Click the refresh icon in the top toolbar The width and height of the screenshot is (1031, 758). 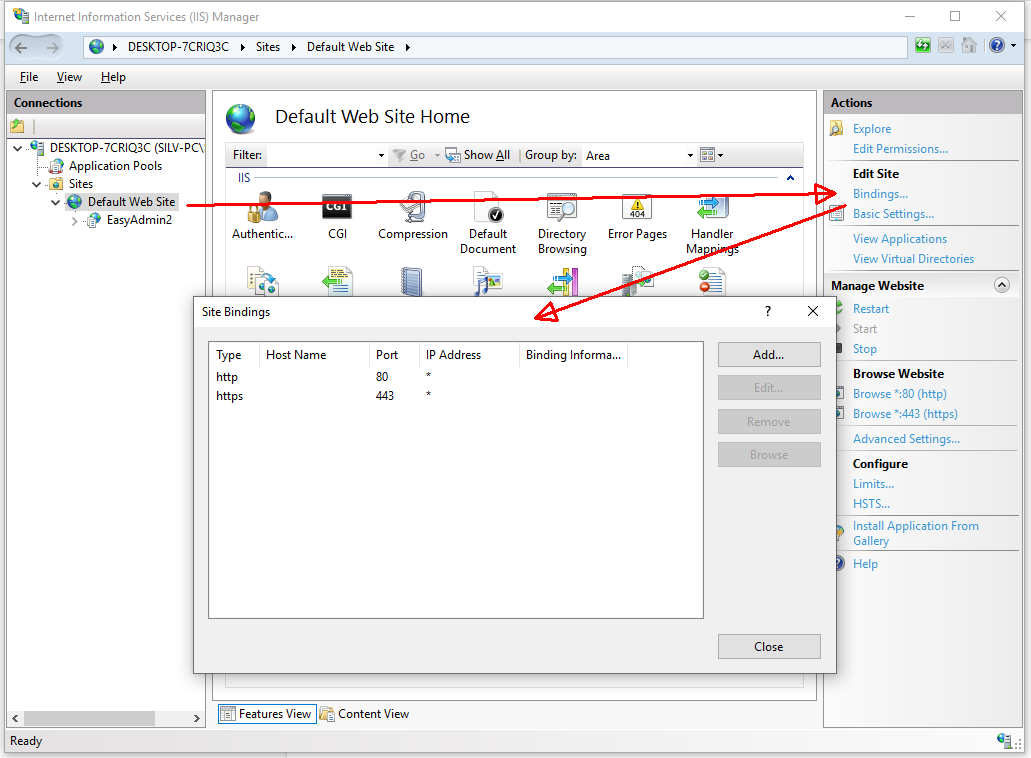[x=922, y=45]
